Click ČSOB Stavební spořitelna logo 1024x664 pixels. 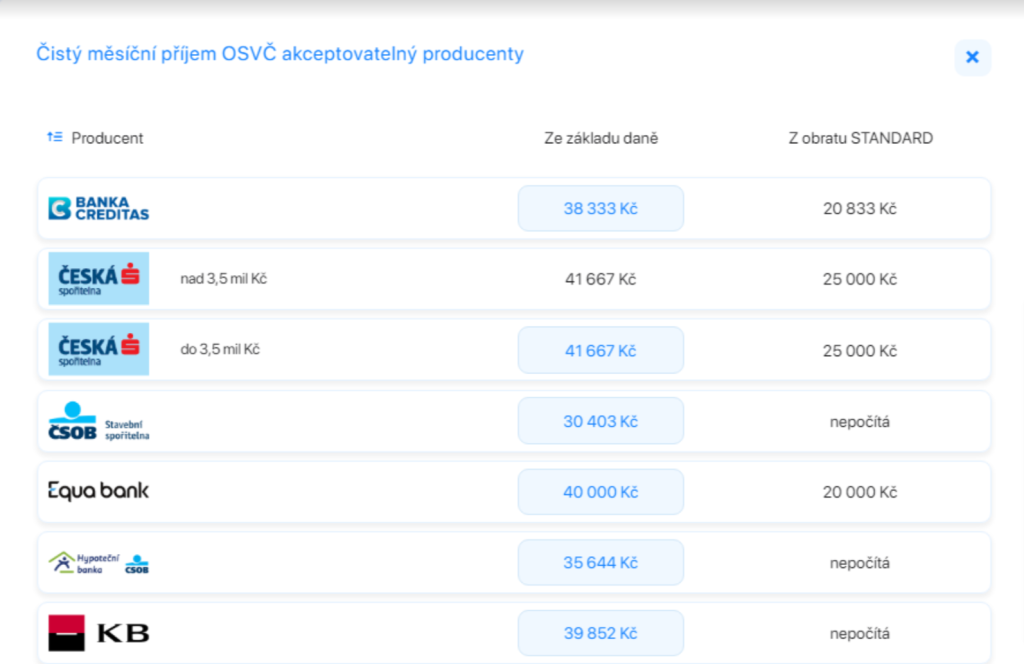coord(99,422)
